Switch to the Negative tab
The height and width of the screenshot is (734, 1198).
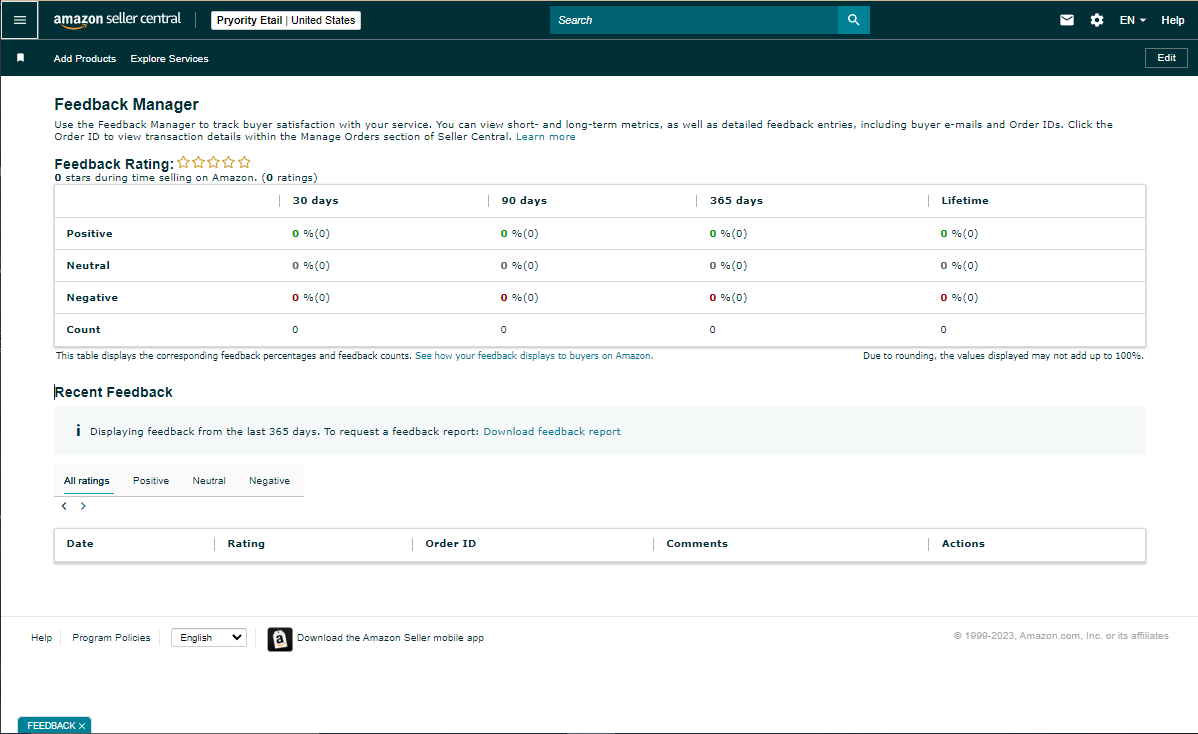[x=269, y=480]
